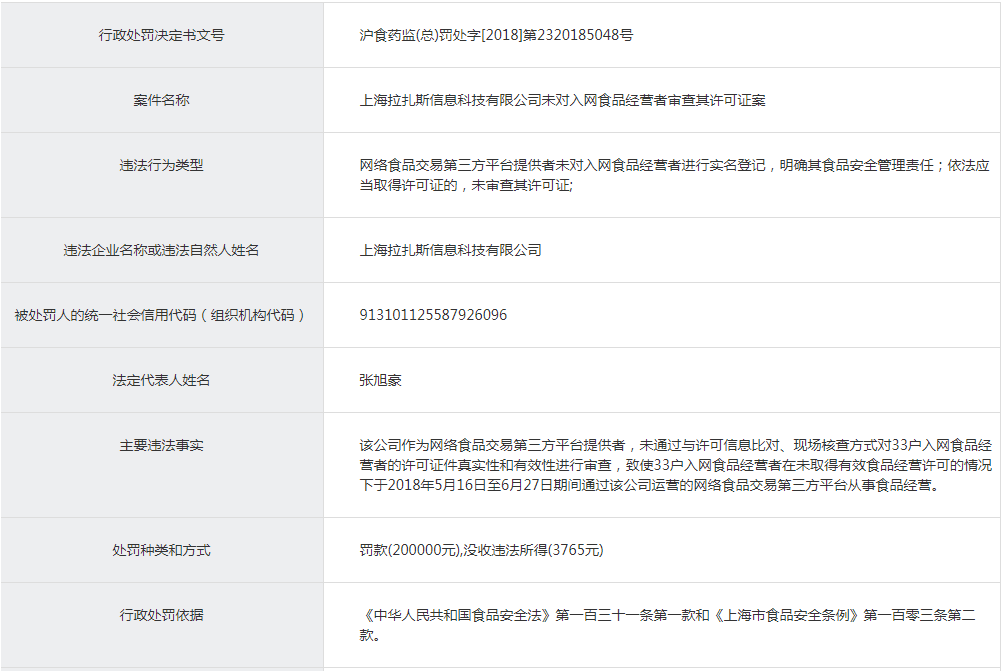Select the company name in the 违法企业名称 row
Image resolution: width=1004 pixels, height=671 pixels.
[450, 250]
